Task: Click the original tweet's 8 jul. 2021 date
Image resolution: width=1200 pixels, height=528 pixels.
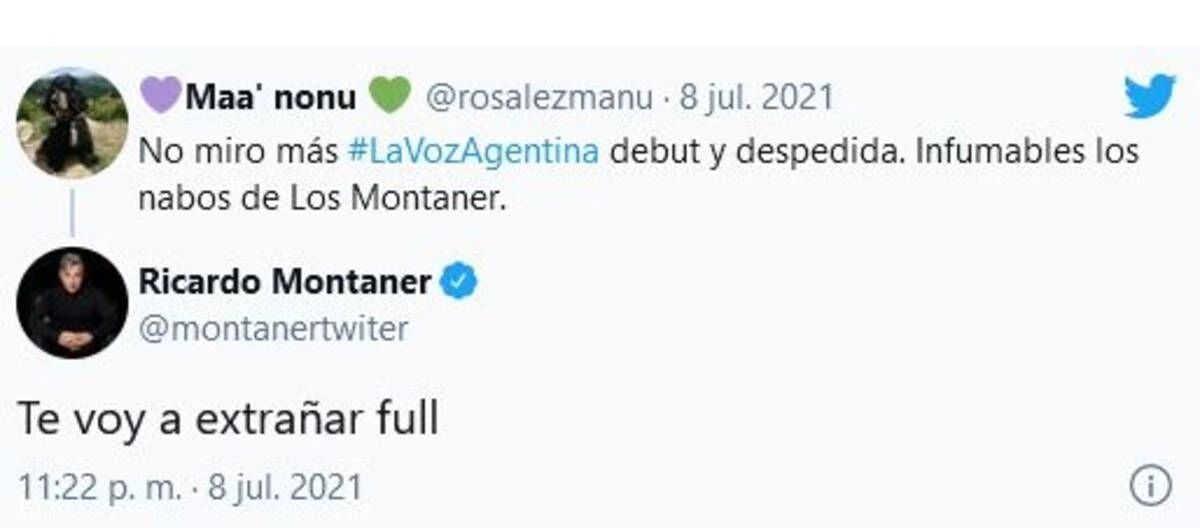Action: tap(756, 98)
